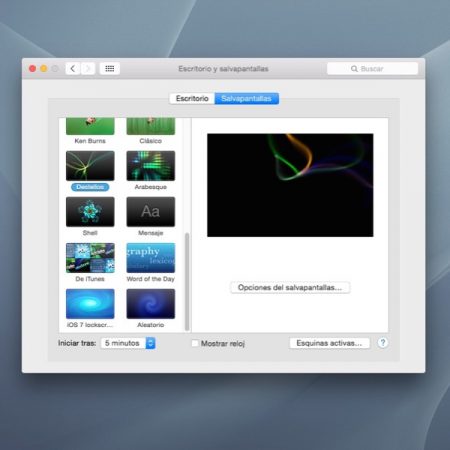Click the Aleatorio label text
450x450 pixels.
pyautogui.click(x=151, y=325)
